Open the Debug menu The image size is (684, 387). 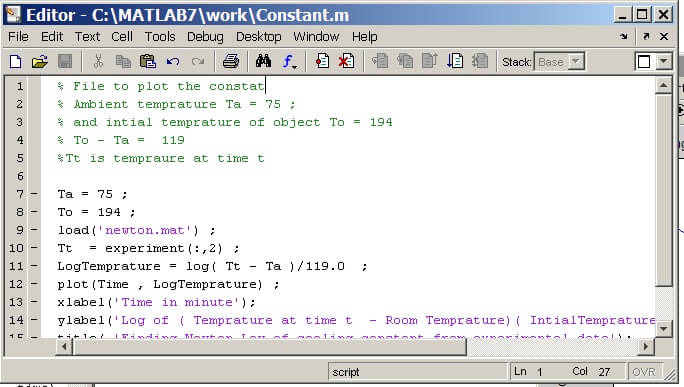click(205, 37)
